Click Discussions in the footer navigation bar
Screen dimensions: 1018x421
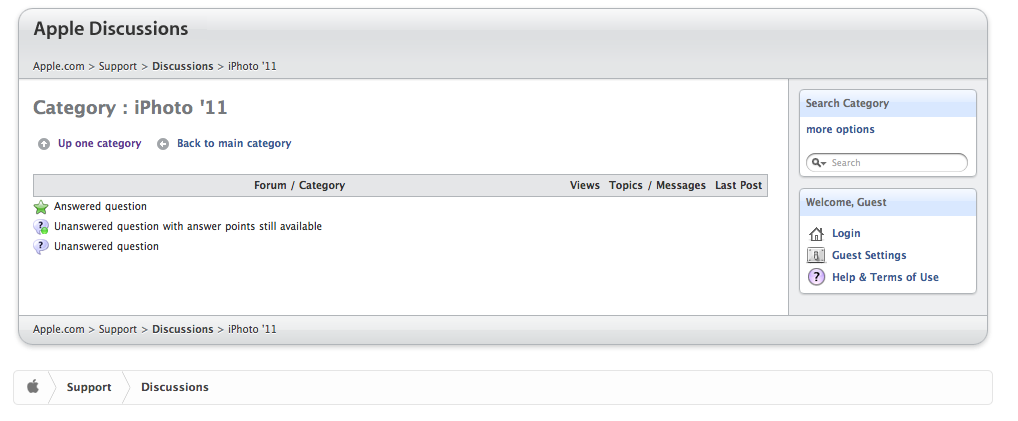(175, 387)
